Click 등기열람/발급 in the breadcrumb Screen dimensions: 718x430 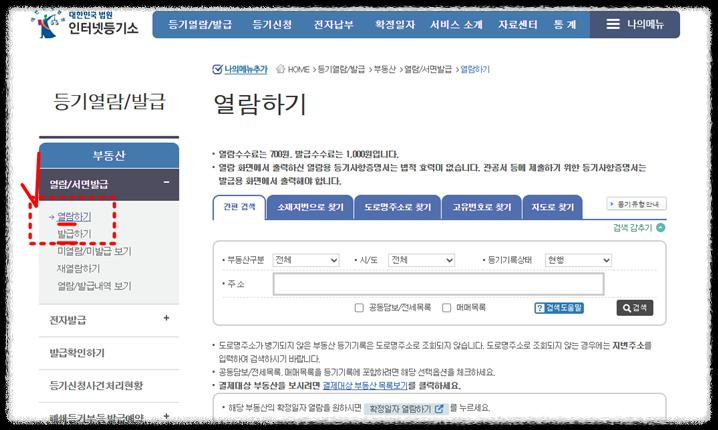[x=341, y=69]
